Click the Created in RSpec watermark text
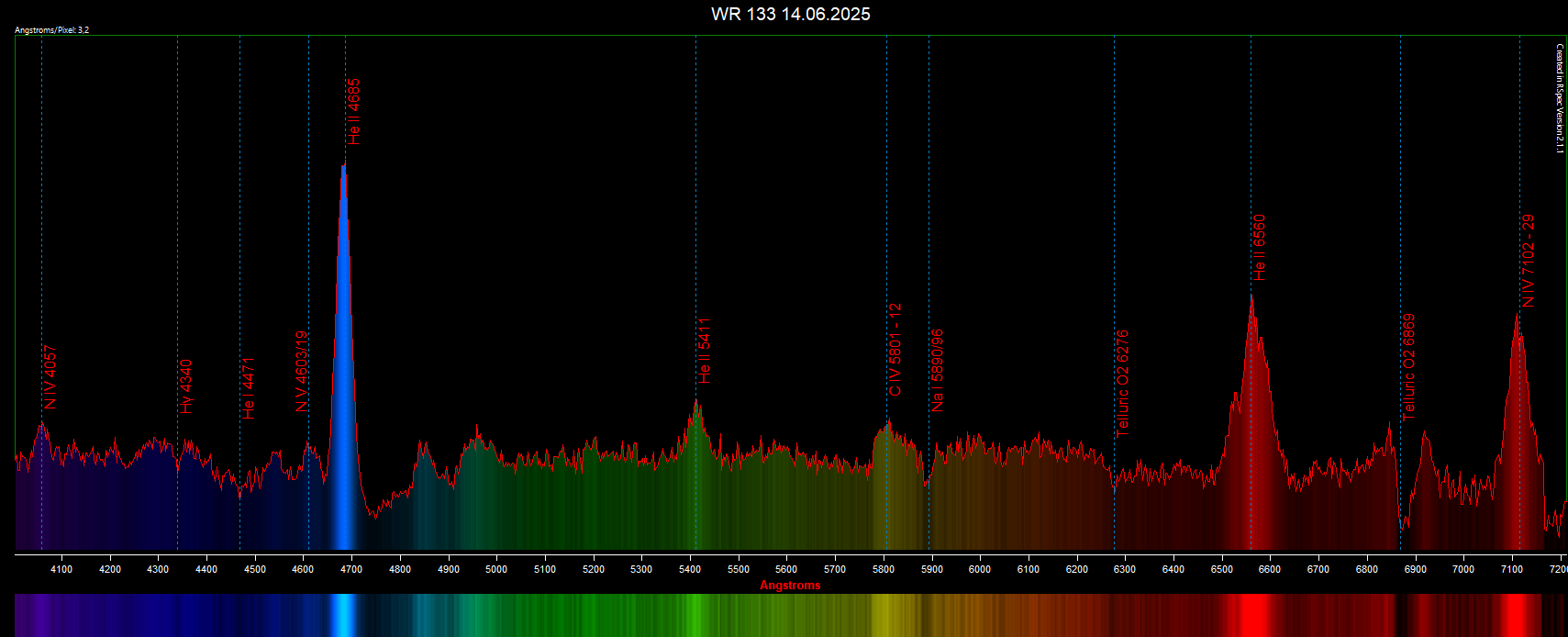This screenshot has width=1568, height=637. tap(1559, 98)
